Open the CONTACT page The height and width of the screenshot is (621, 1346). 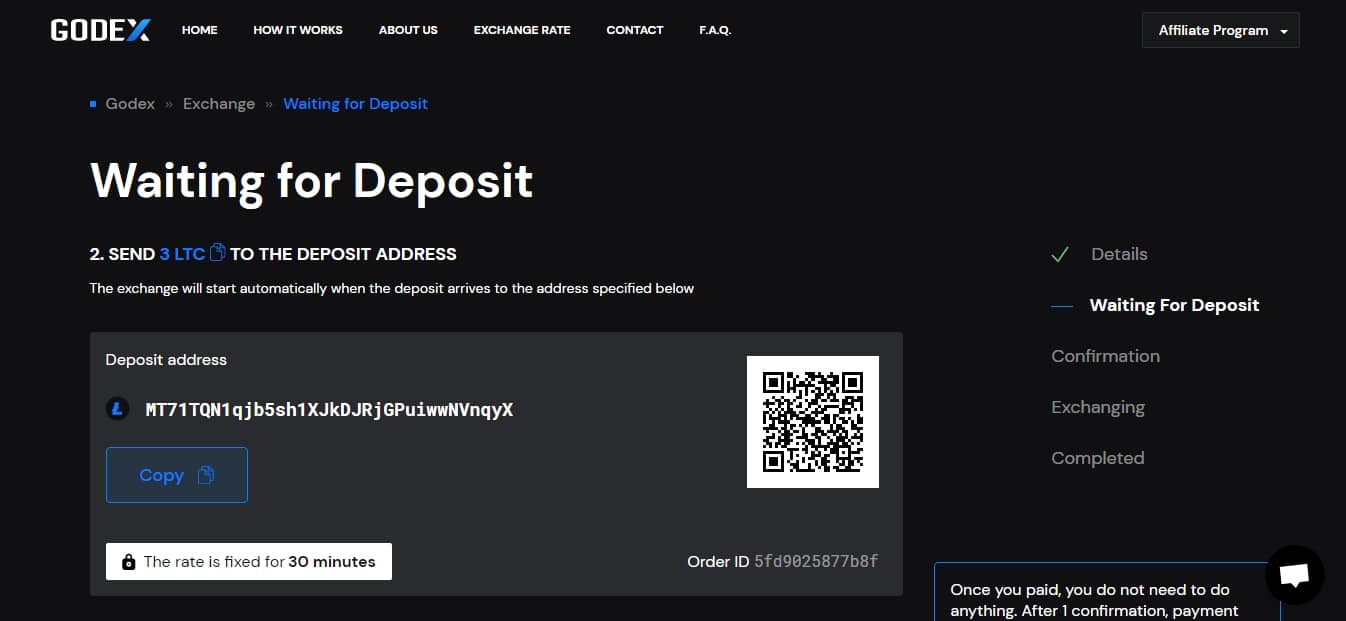click(635, 30)
